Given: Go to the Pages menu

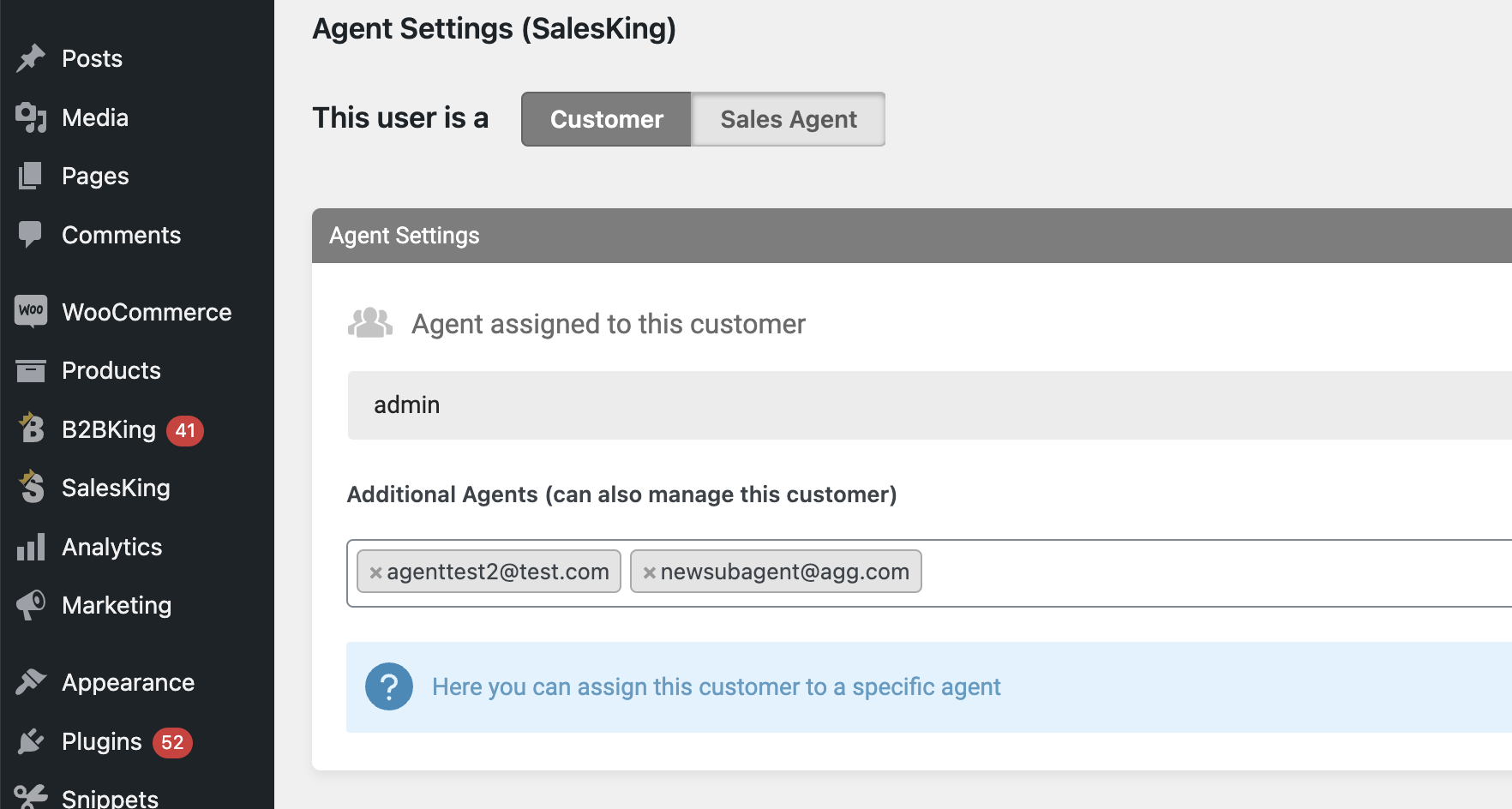Looking at the screenshot, I should [95, 176].
